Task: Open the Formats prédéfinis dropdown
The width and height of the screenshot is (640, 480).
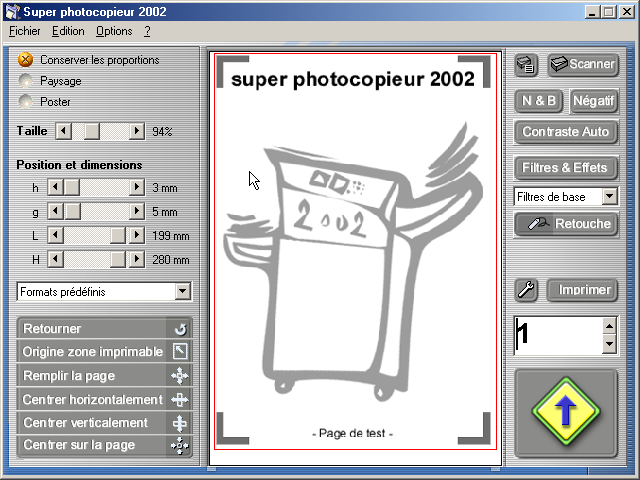Action: point(182,291)
